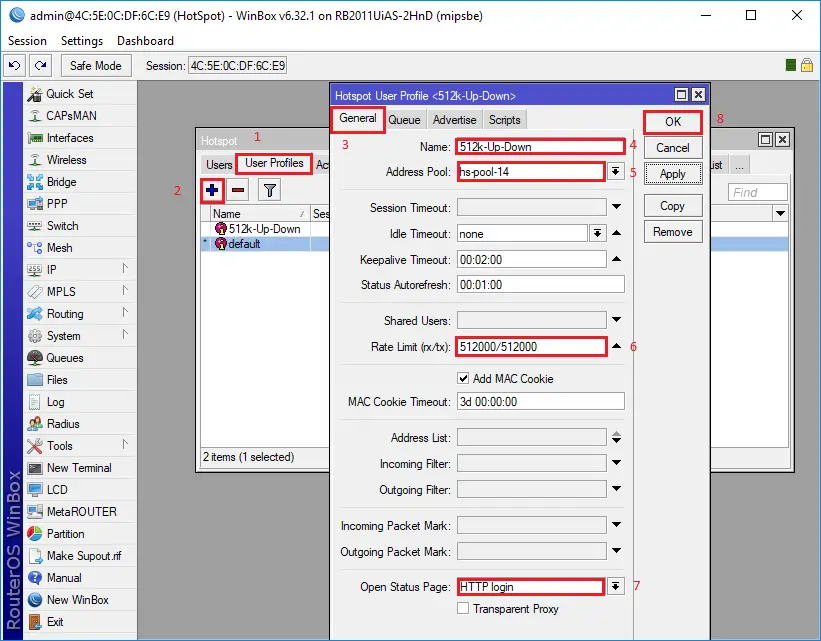
Task: Open the Settings menu
Action: (x=82, y=41)
